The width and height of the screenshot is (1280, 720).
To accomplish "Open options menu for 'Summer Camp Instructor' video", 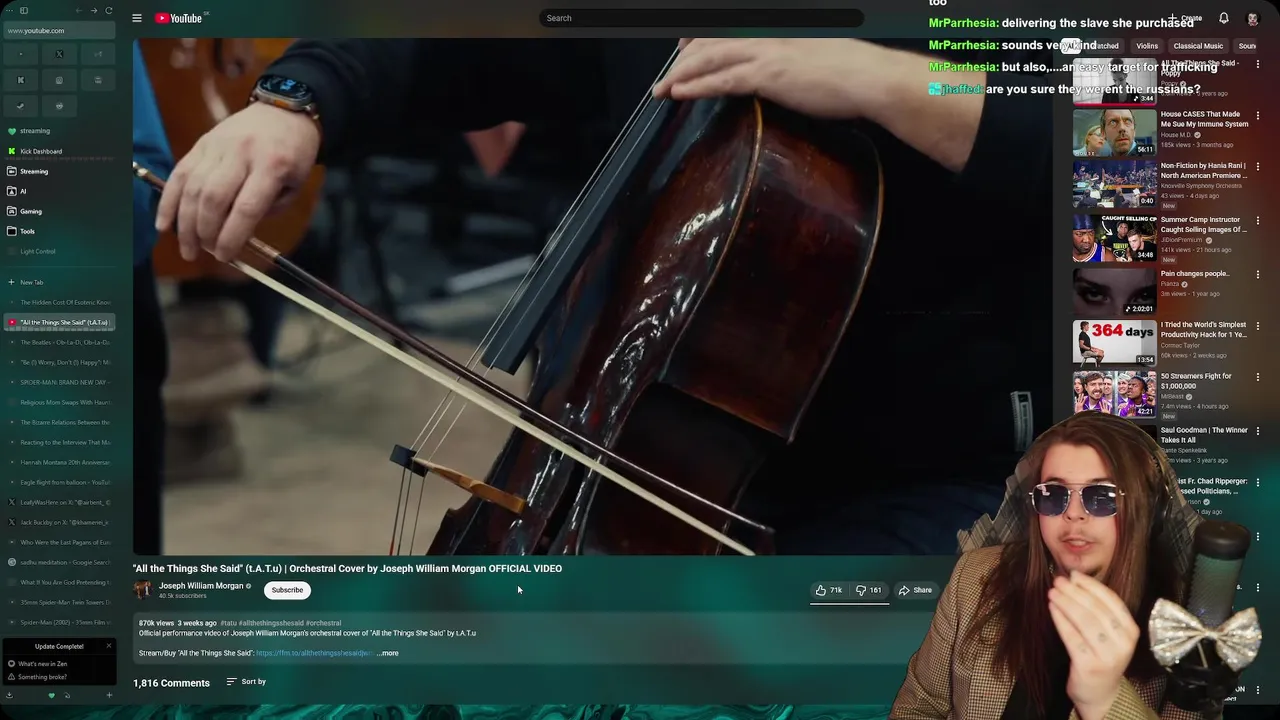I will click(1258, 220).
